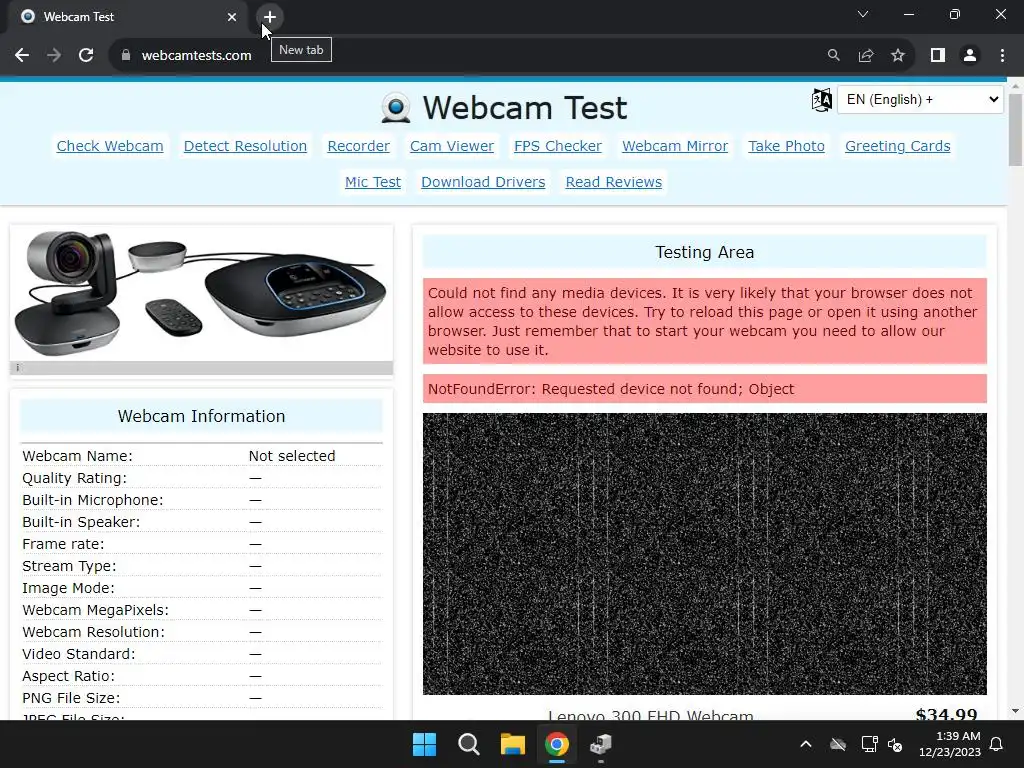Screen dimensions: 1024x768
Task: Click the NotFoundError message bar
Action: 705,389
